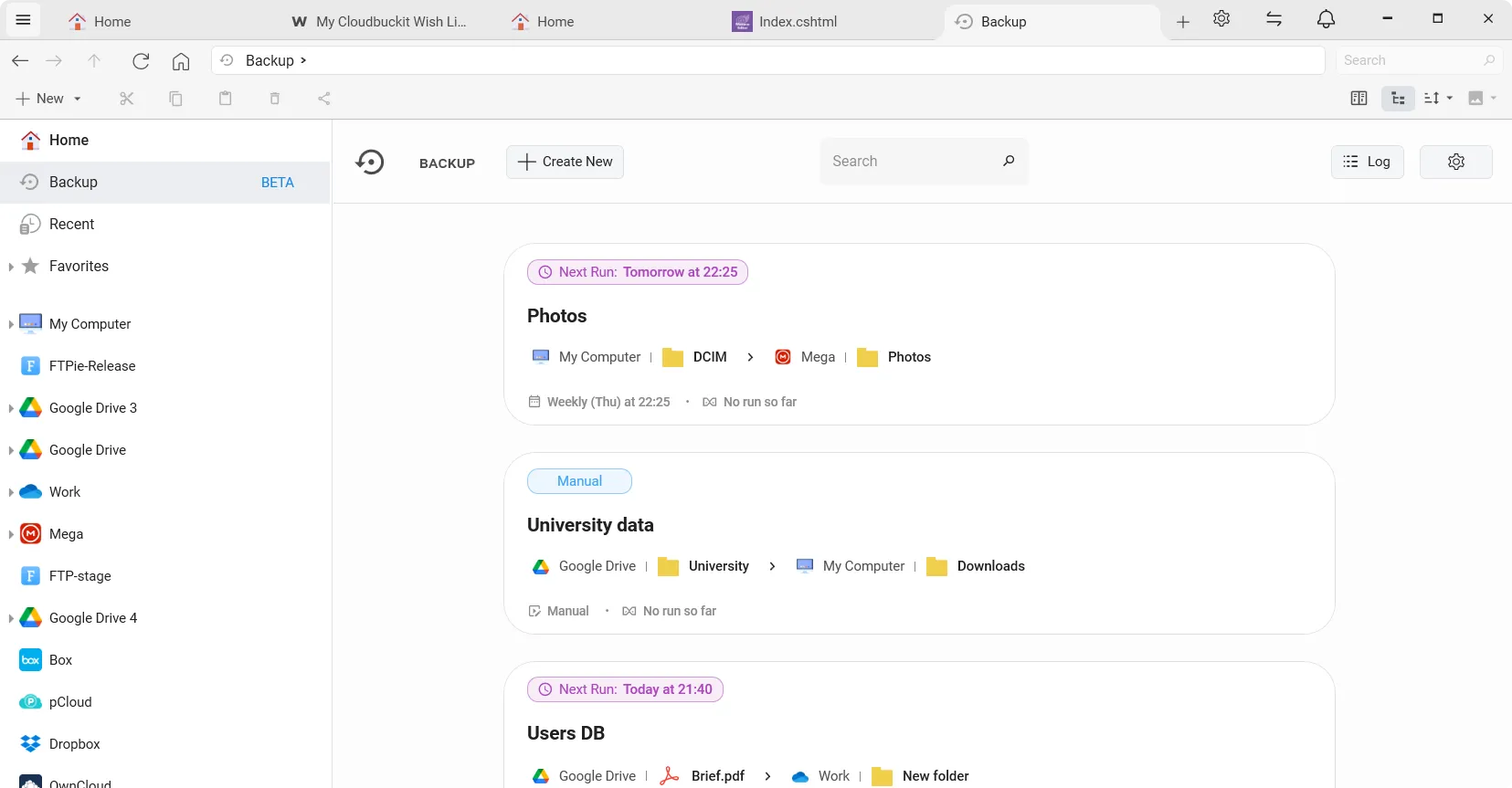Expand the Google Drive node
1512x788 pixels.
[10, 450]
